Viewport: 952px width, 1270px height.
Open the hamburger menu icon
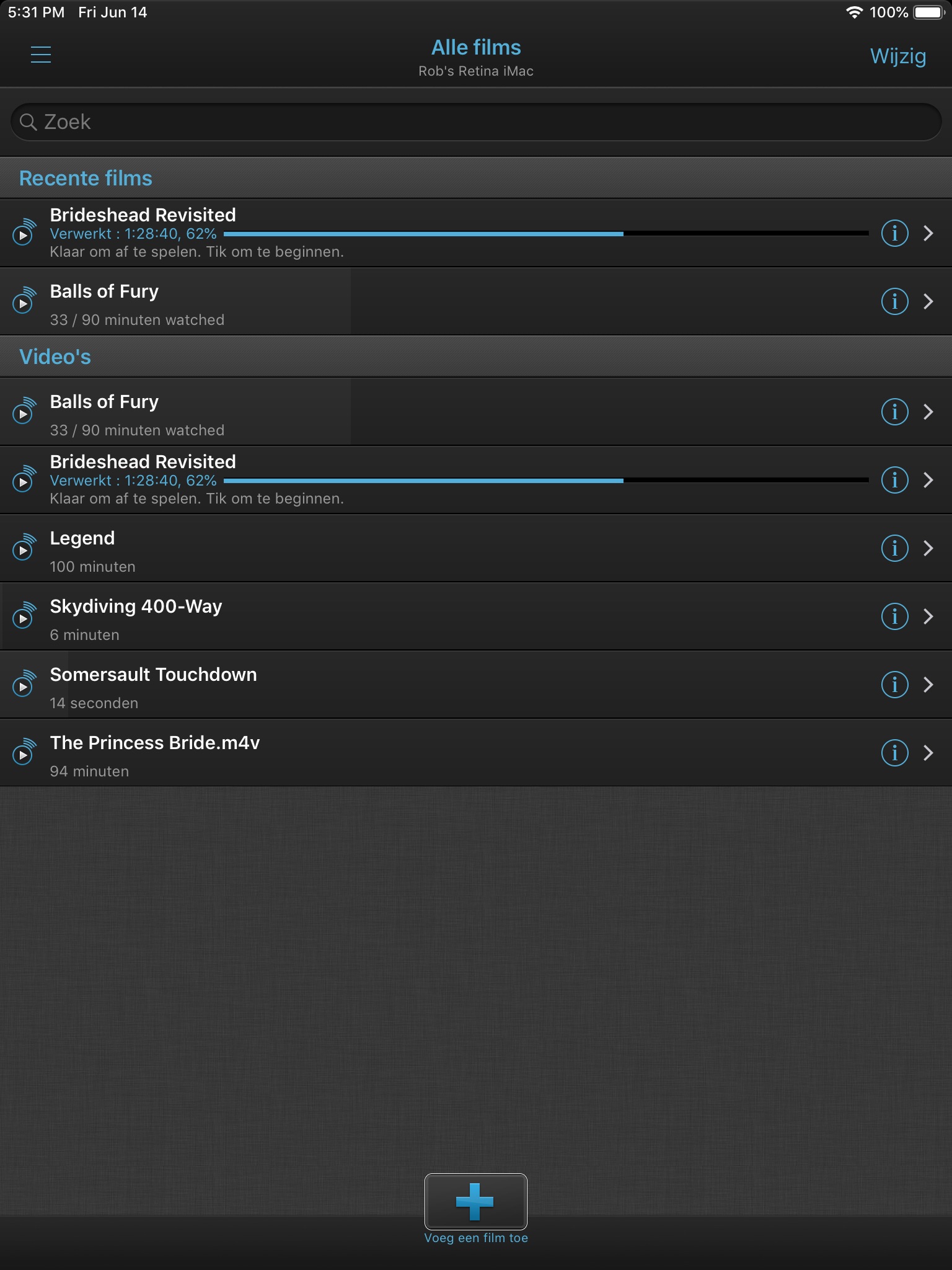coord(41,55)
